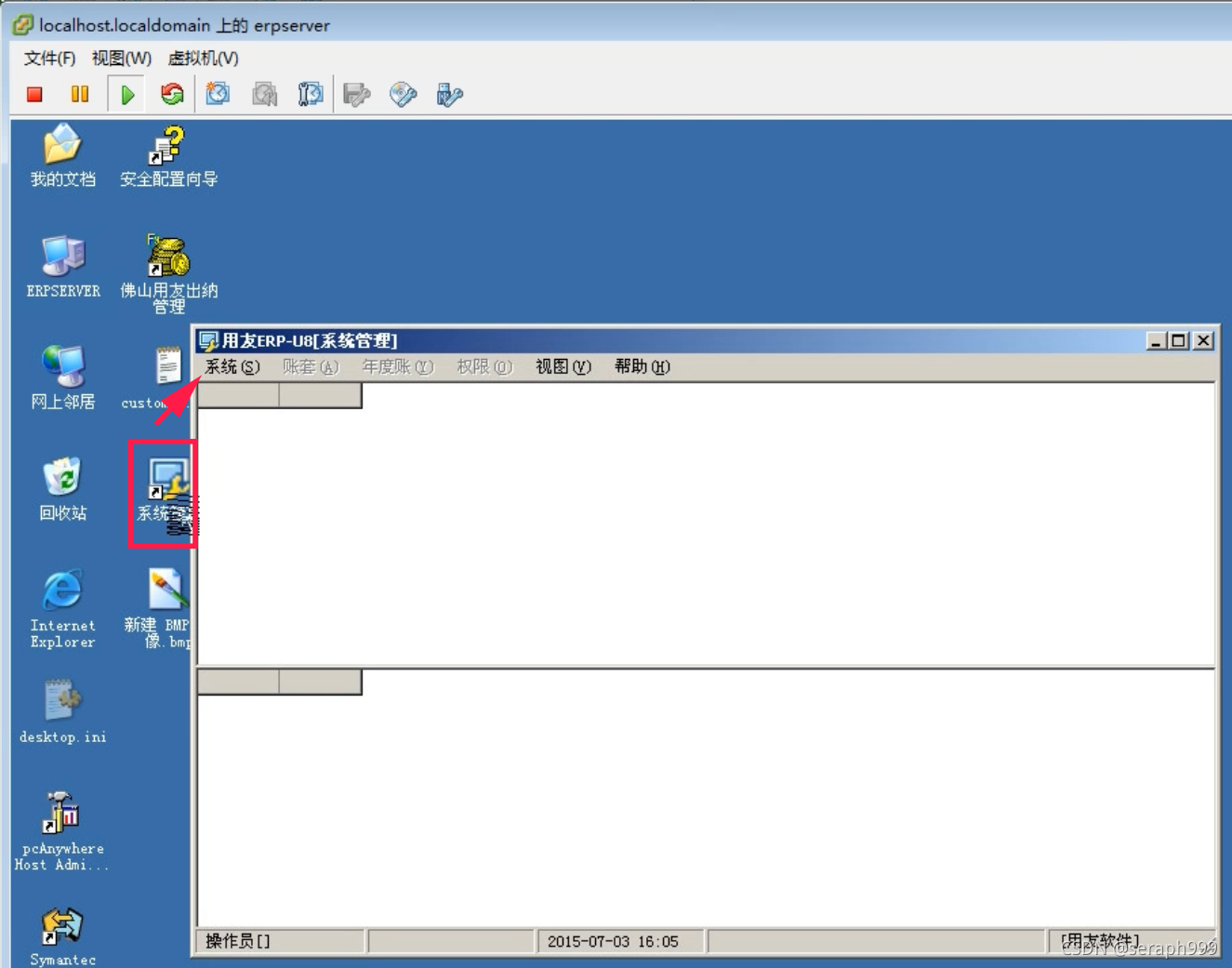
Task: Launch Internet Explorer desktop icon
Action: click(x=62, y=609)
